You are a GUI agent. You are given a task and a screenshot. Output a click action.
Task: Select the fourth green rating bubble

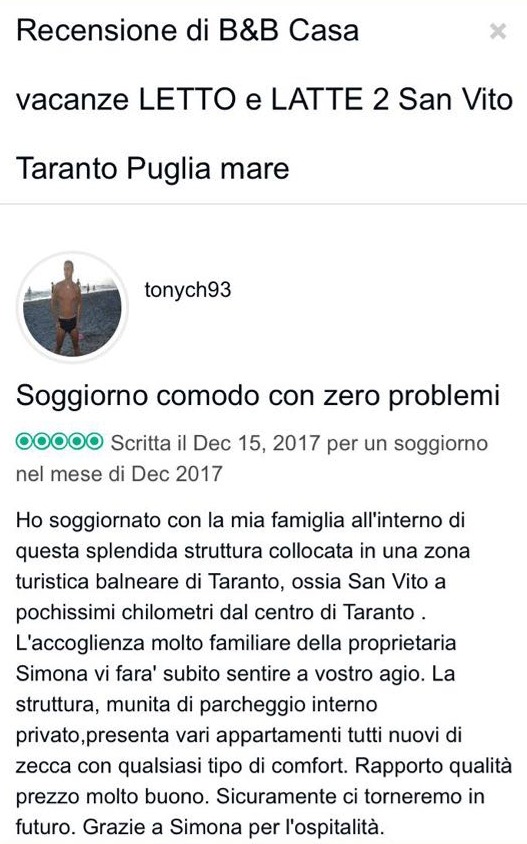click(77, 442)
